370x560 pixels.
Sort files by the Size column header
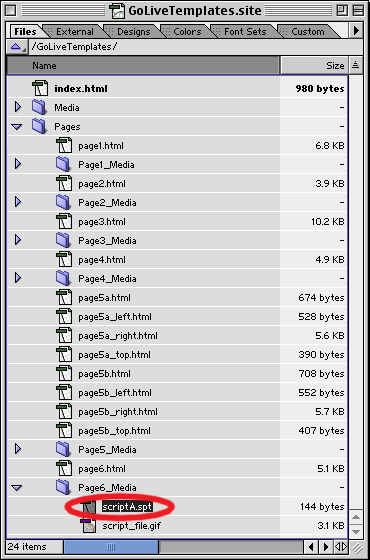point(313,65)
